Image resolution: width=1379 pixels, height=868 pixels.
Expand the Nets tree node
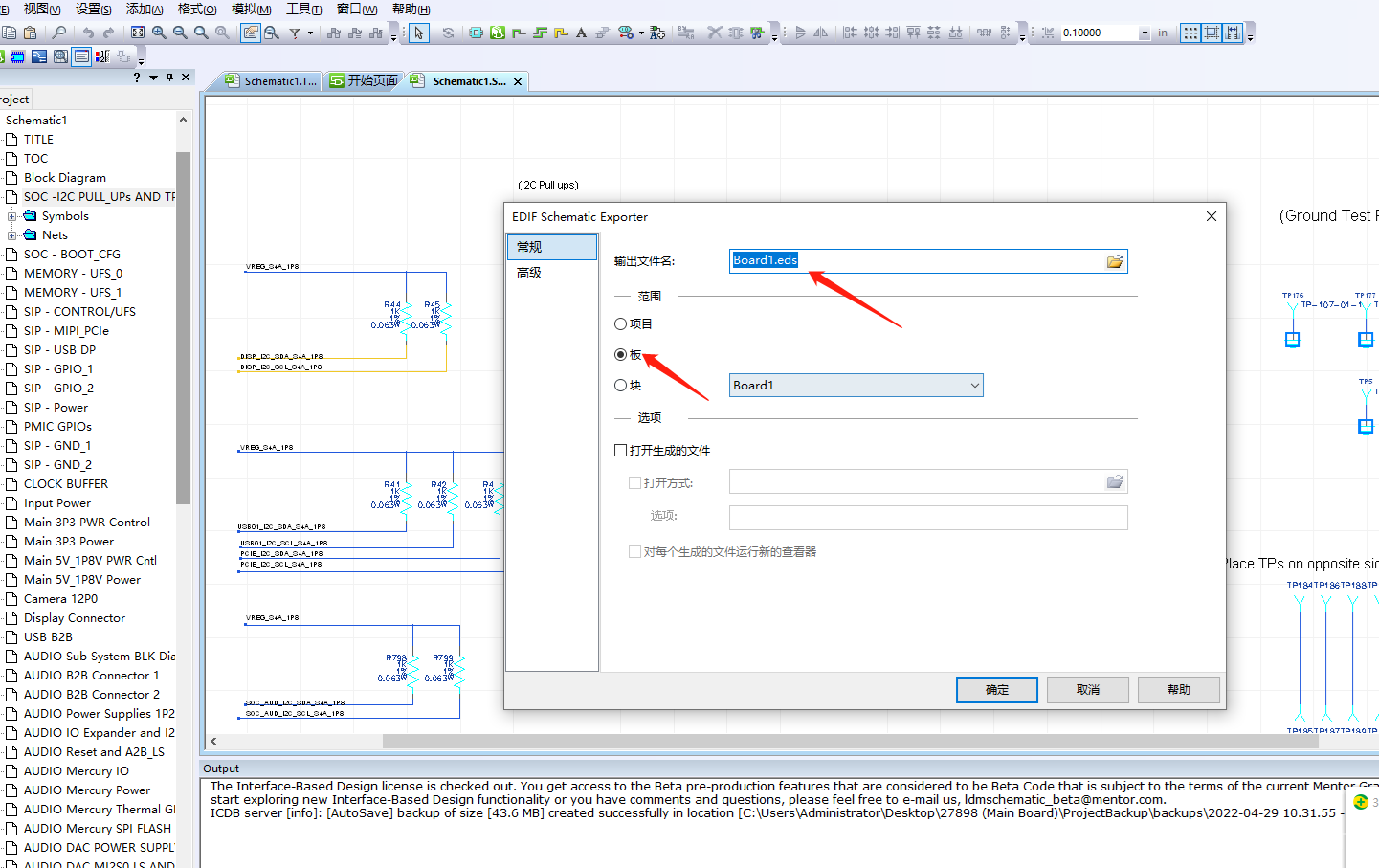click(x=12, y=235)
